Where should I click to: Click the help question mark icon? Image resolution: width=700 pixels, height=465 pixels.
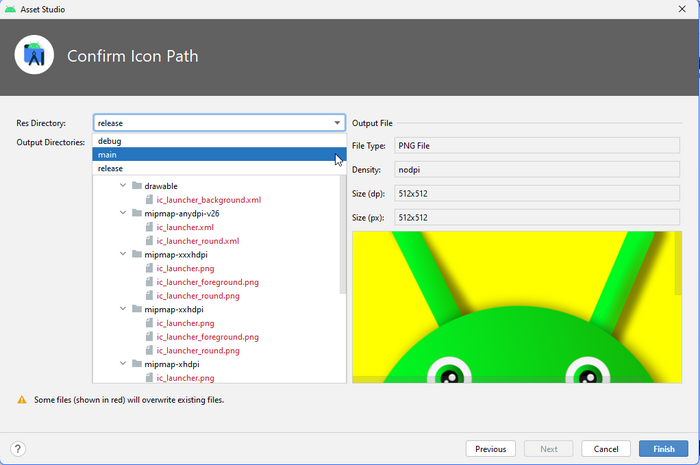pyautogui.click(x=18, y=449)
